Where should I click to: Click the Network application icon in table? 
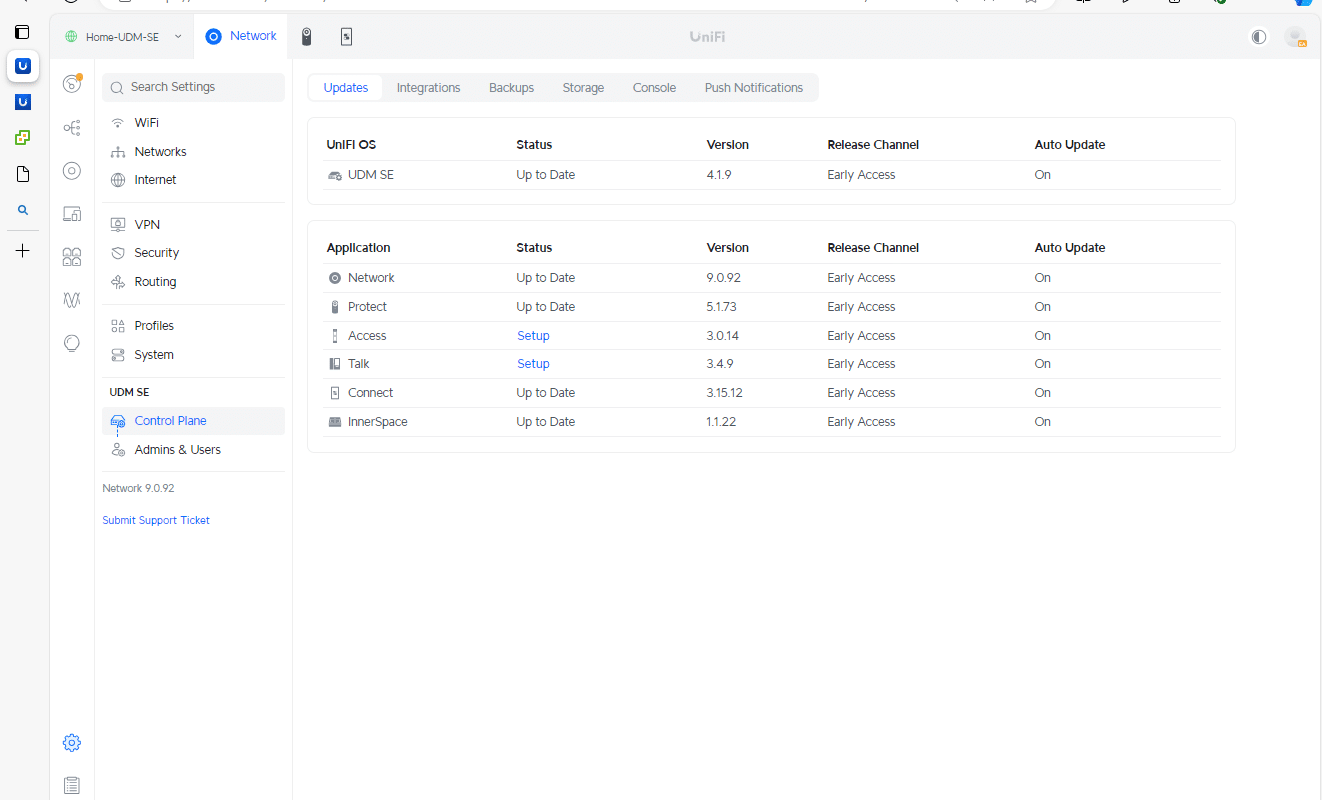click(x=335, y=278)
